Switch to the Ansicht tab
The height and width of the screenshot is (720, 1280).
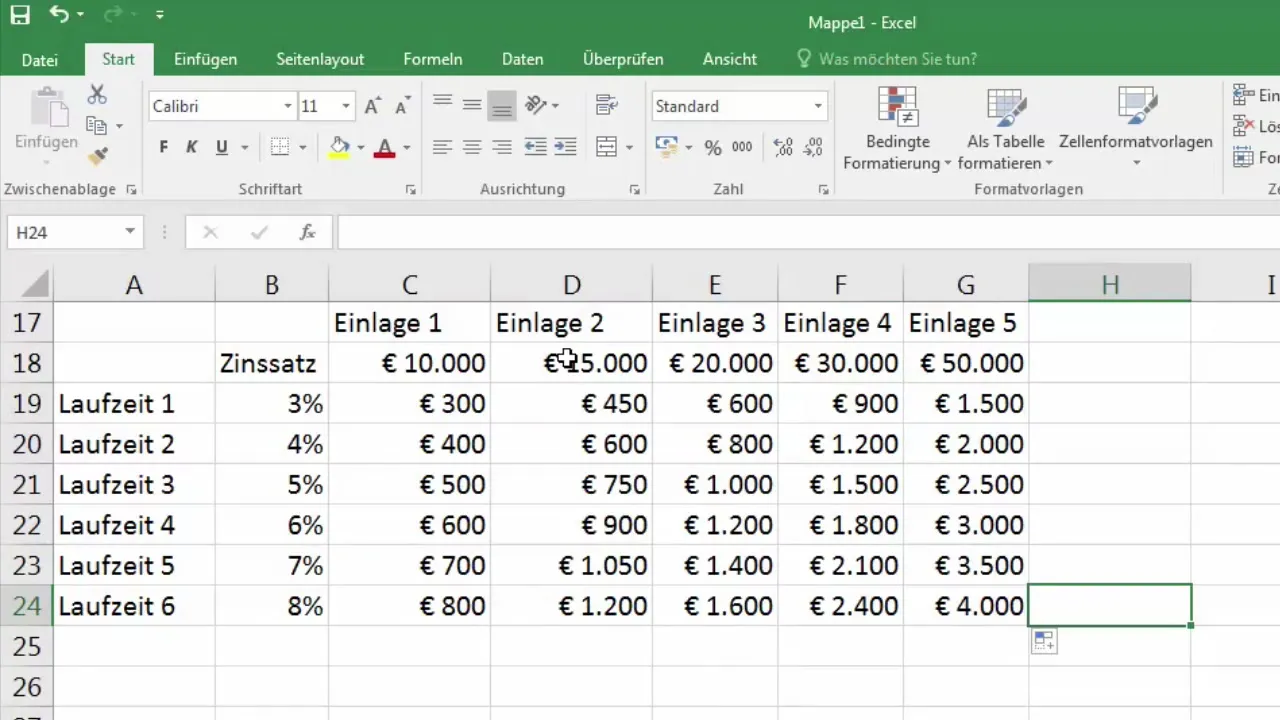730,59
